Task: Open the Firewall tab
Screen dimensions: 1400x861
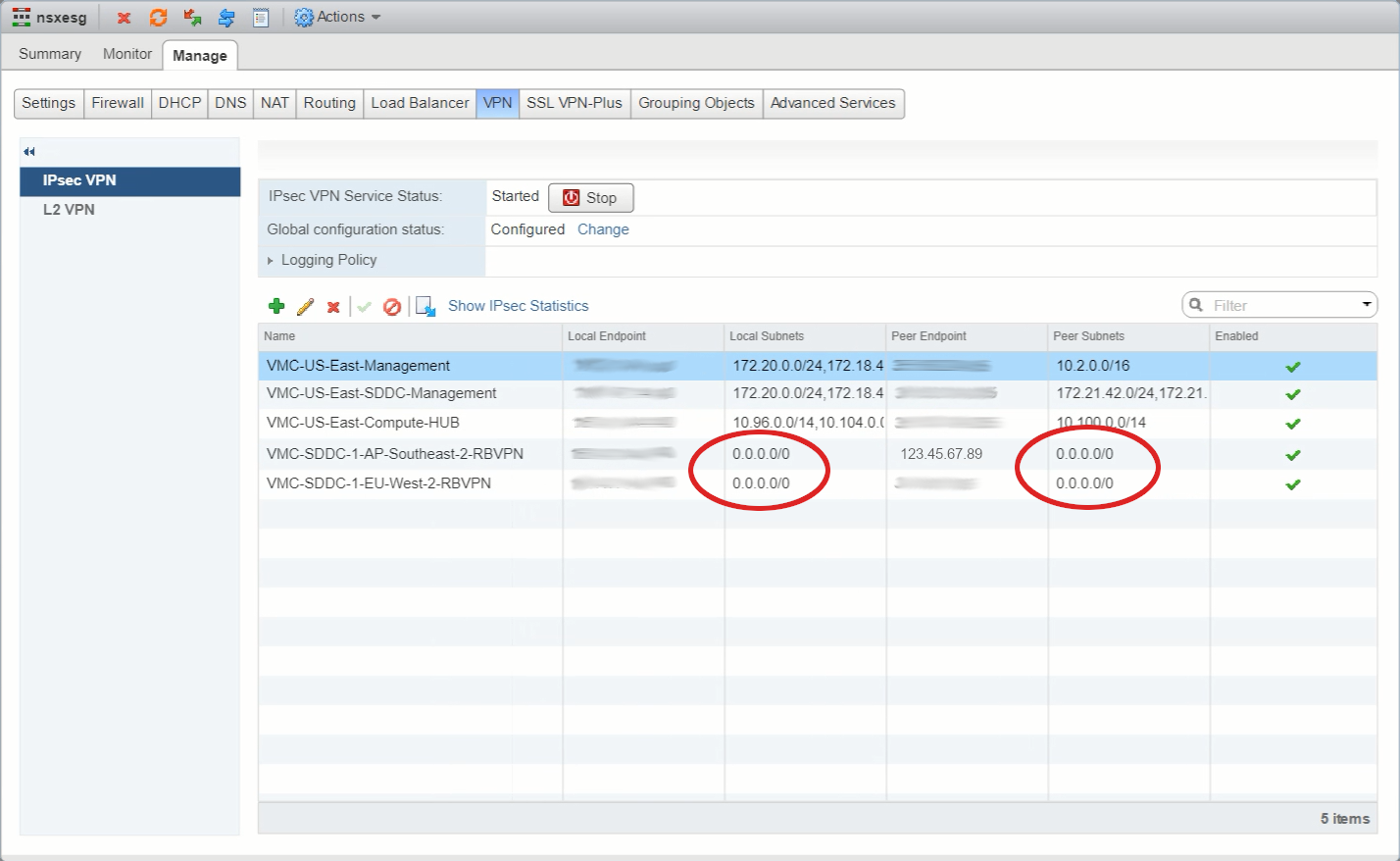Action: (x=118, y=103)
